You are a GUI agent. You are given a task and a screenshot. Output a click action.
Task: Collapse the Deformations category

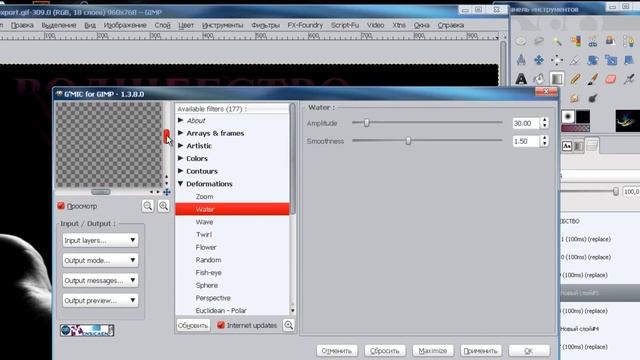(180, 184)
